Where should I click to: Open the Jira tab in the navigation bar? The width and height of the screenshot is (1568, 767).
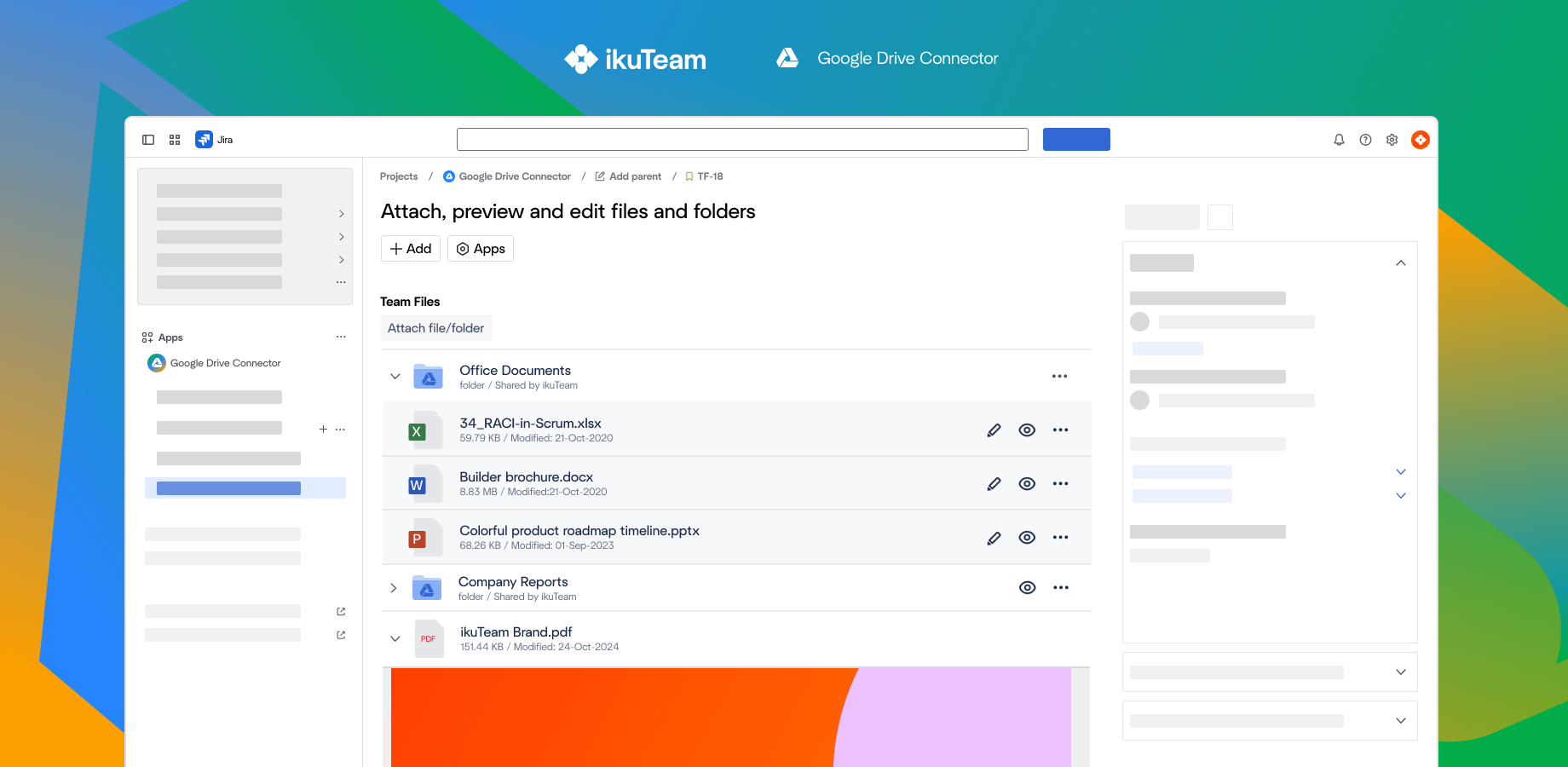214,139
